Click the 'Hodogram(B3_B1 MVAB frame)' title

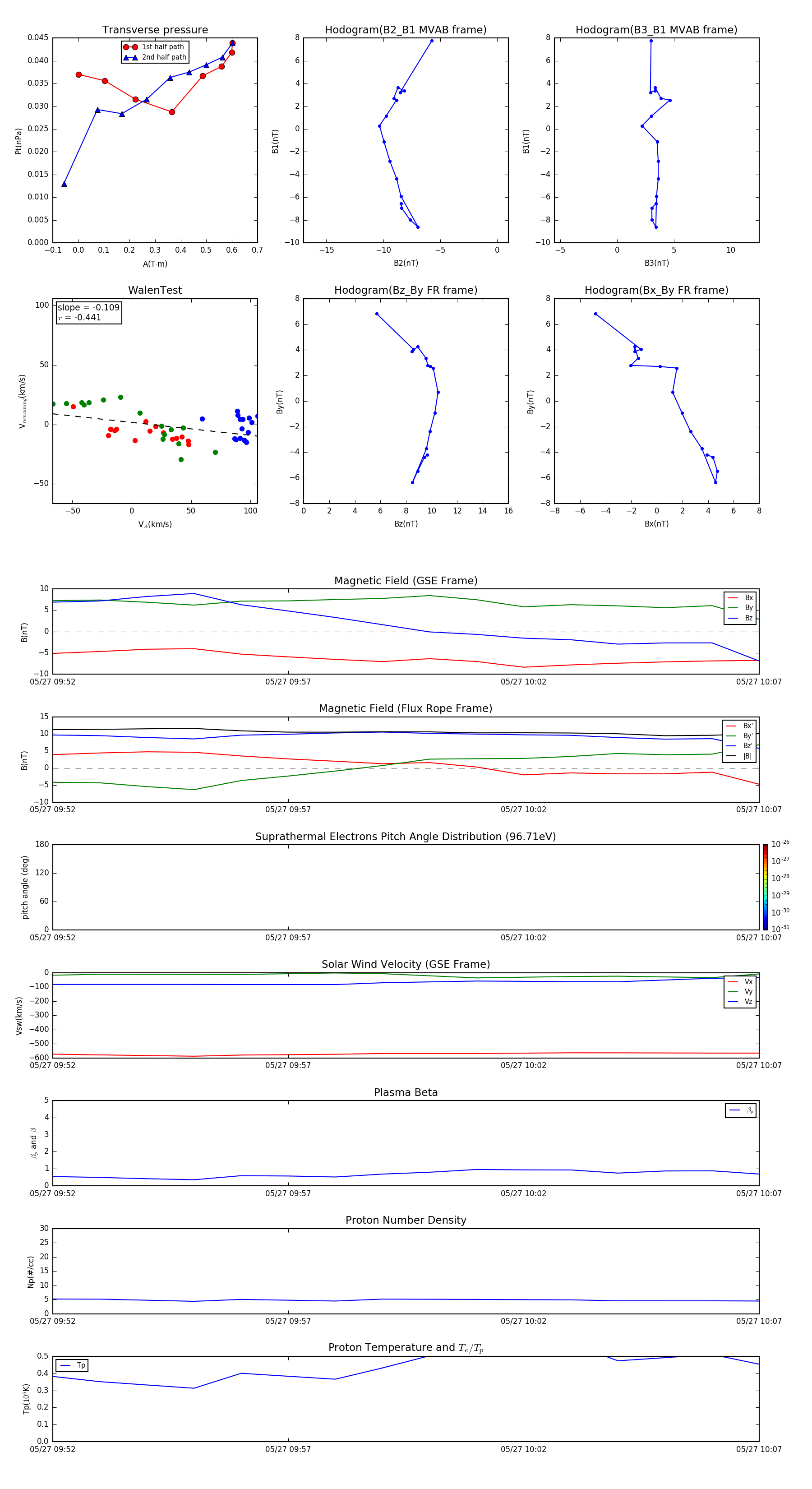656,30
